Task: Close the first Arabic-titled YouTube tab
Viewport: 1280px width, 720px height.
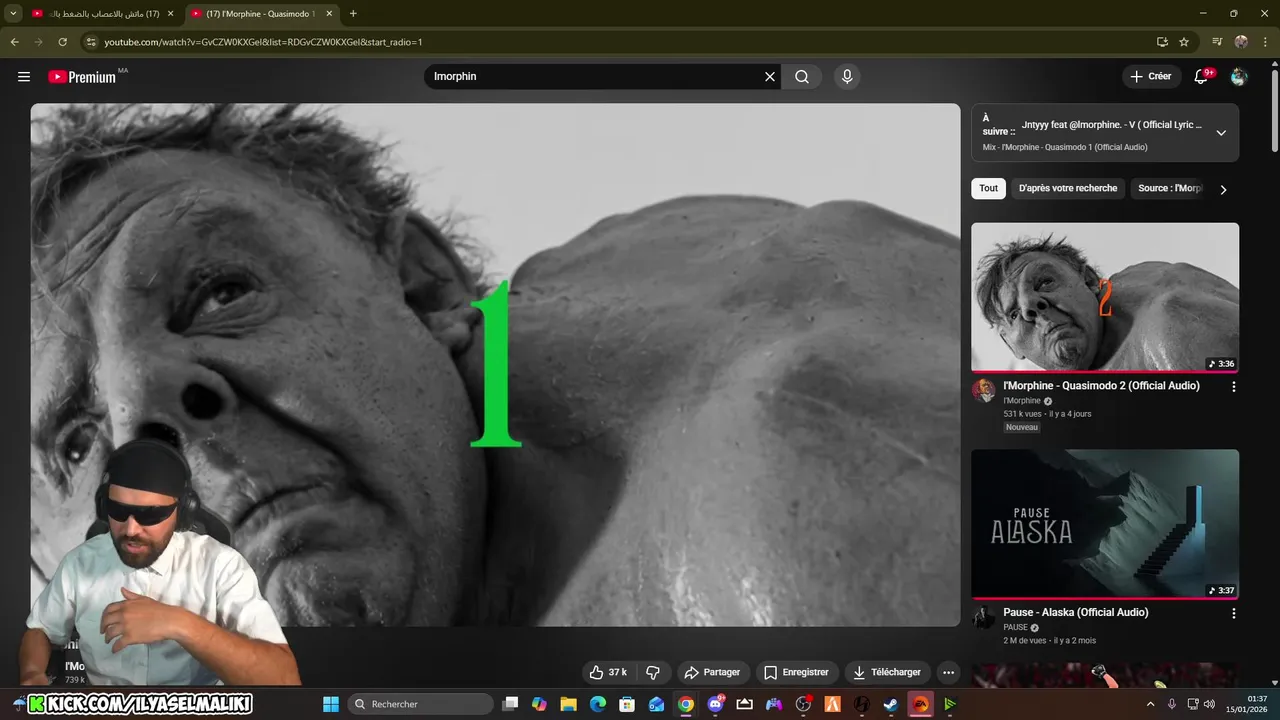Action: 170,14
